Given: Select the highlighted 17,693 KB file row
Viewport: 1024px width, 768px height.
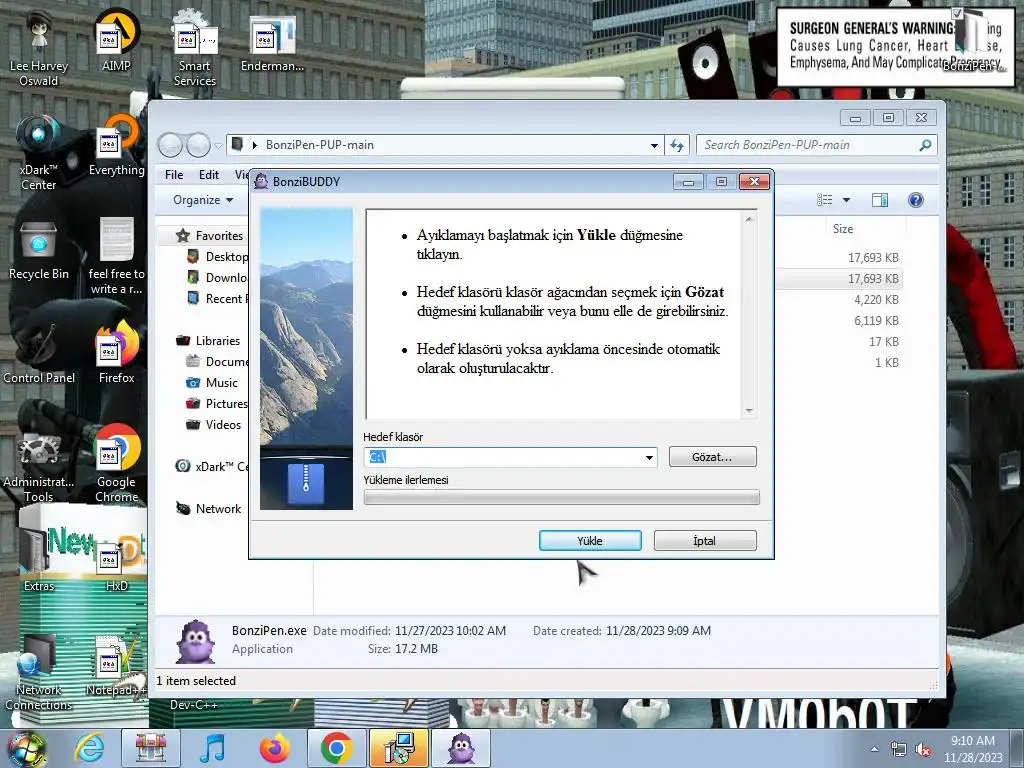Looking at the screenshot, I should (839, 279).
